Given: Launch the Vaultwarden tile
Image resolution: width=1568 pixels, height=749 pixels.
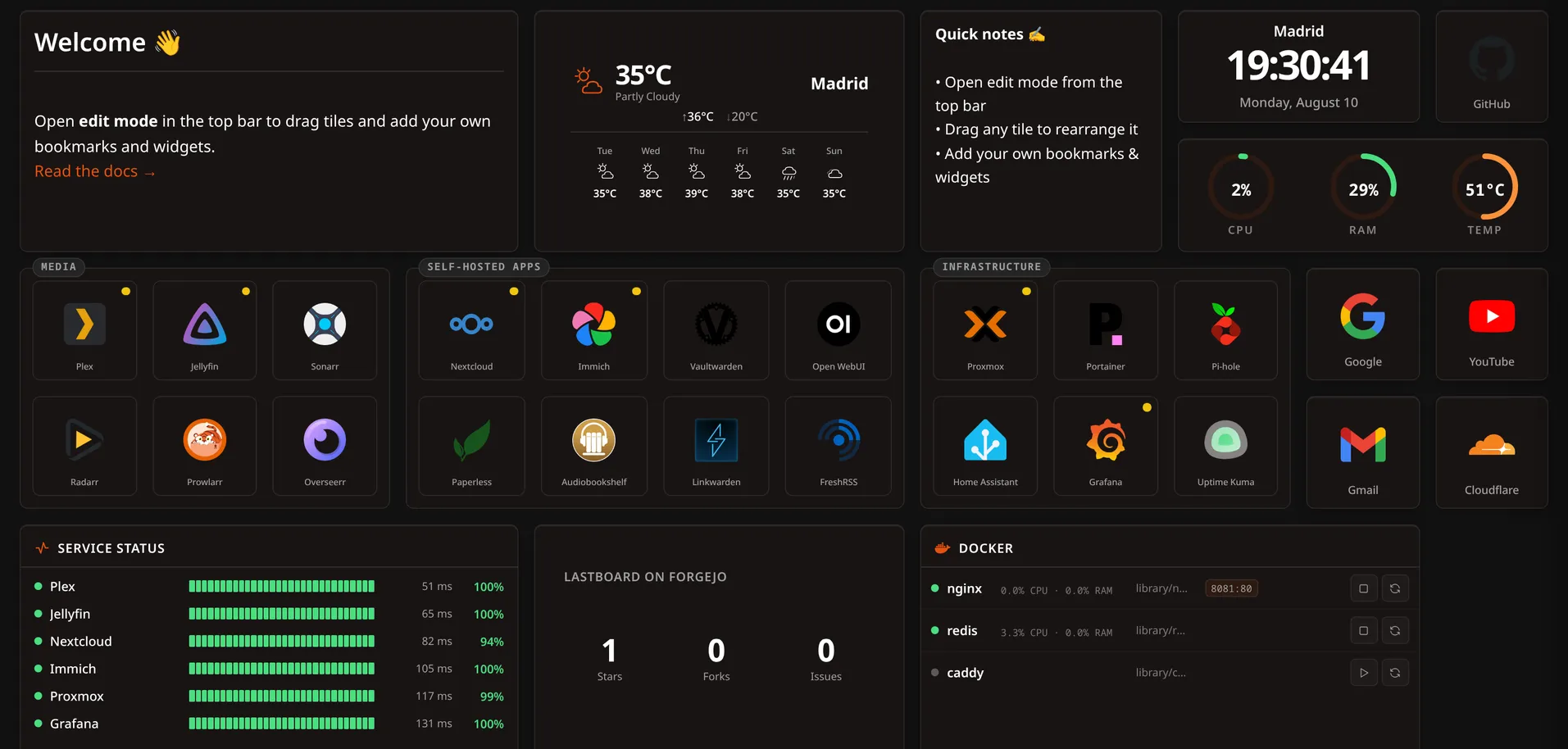Looking at the screenshot, I should (x=716, y=330).
